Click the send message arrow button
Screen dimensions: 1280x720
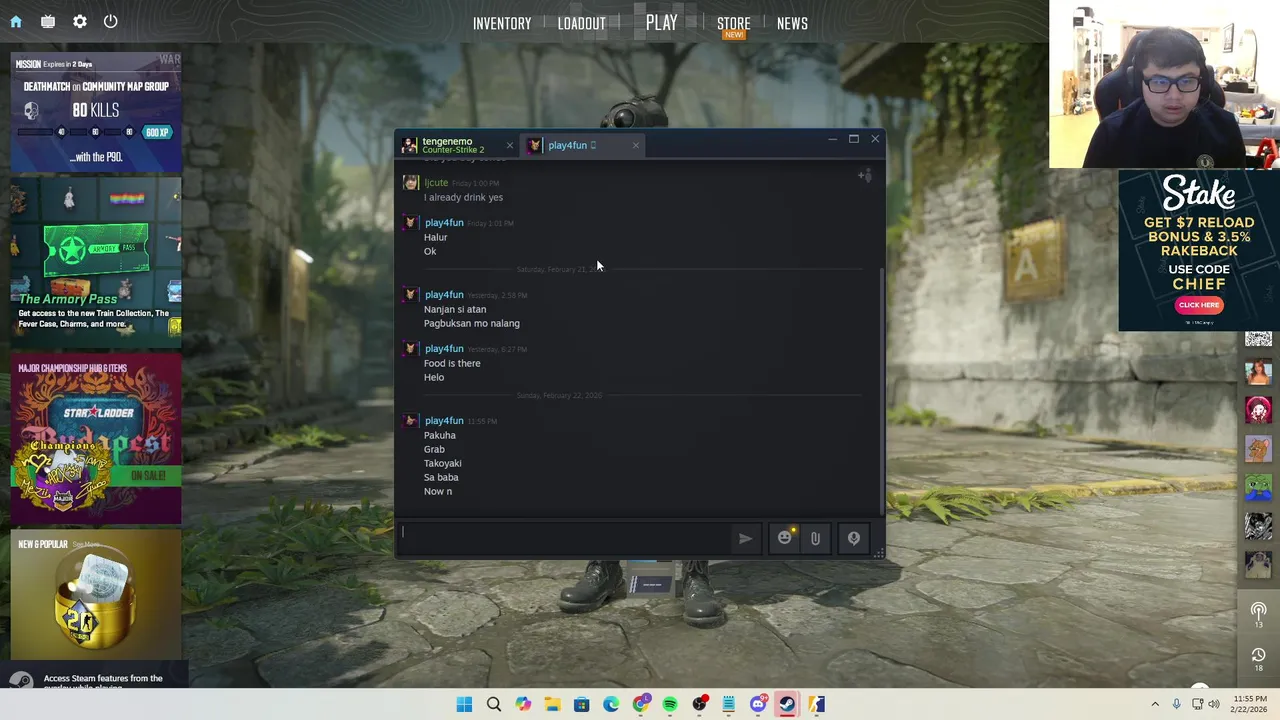[x=745, y=538]
